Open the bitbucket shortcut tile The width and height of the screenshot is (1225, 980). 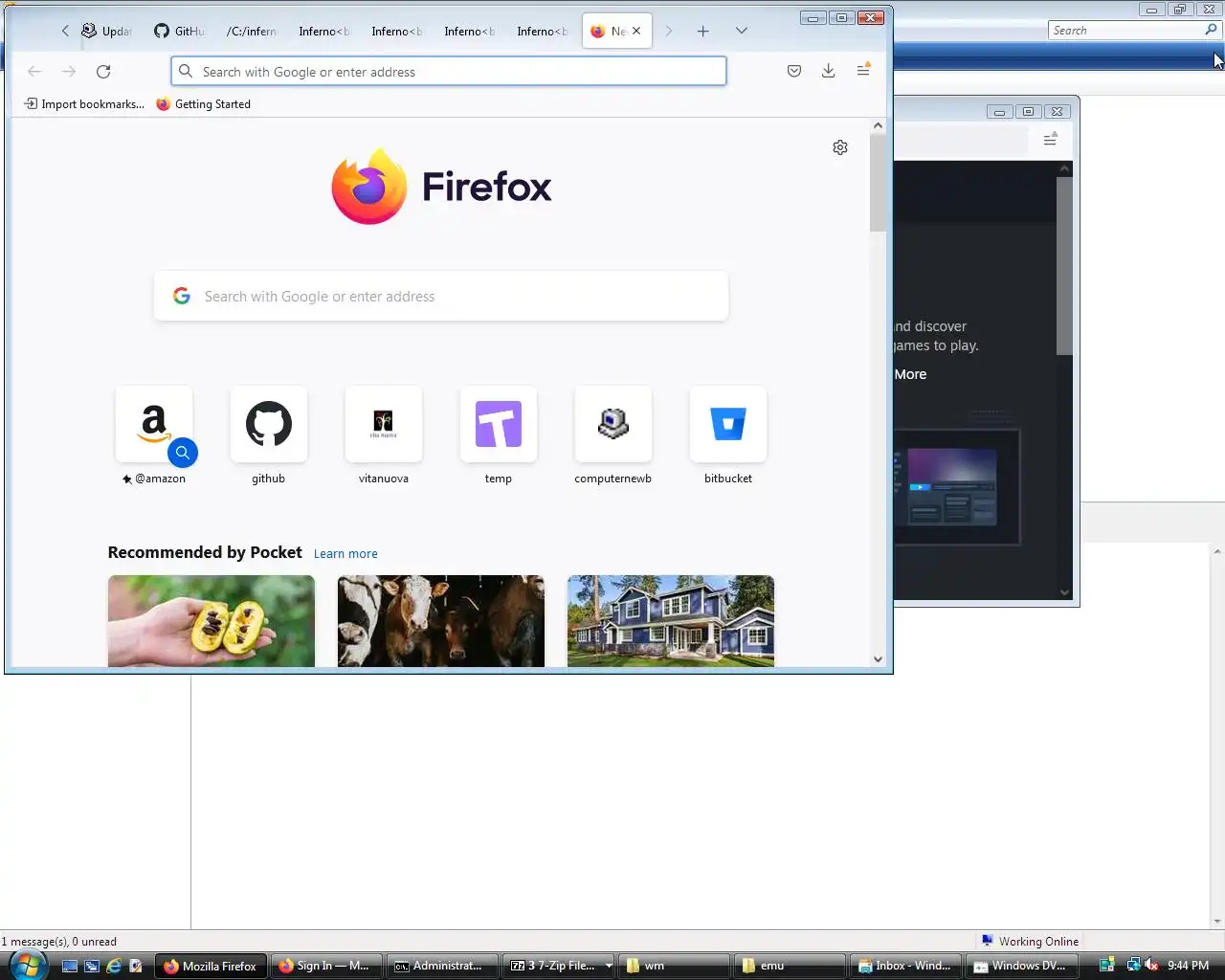(x=728, y=424)
